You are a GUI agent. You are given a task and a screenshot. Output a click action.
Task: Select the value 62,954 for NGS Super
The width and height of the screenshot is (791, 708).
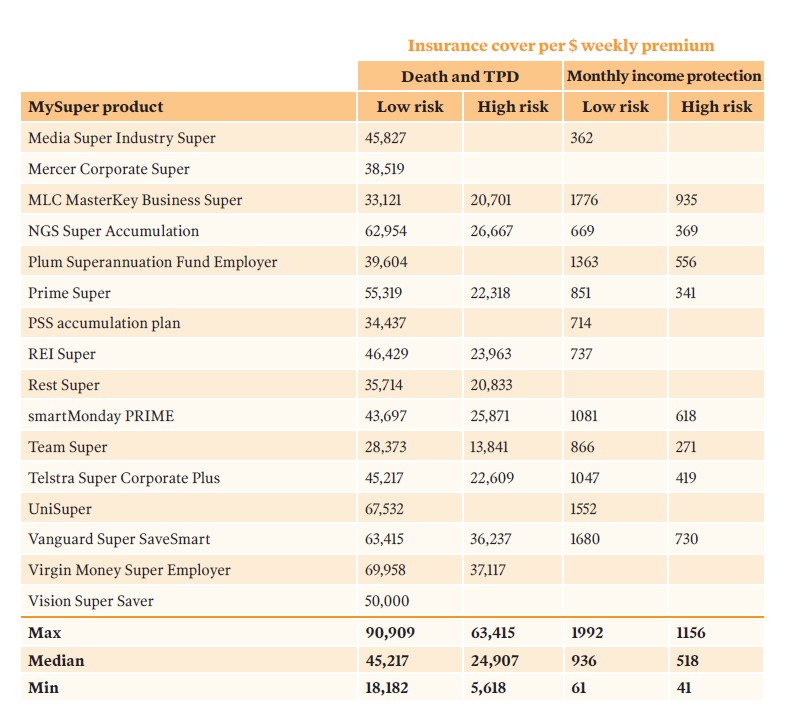386,231
